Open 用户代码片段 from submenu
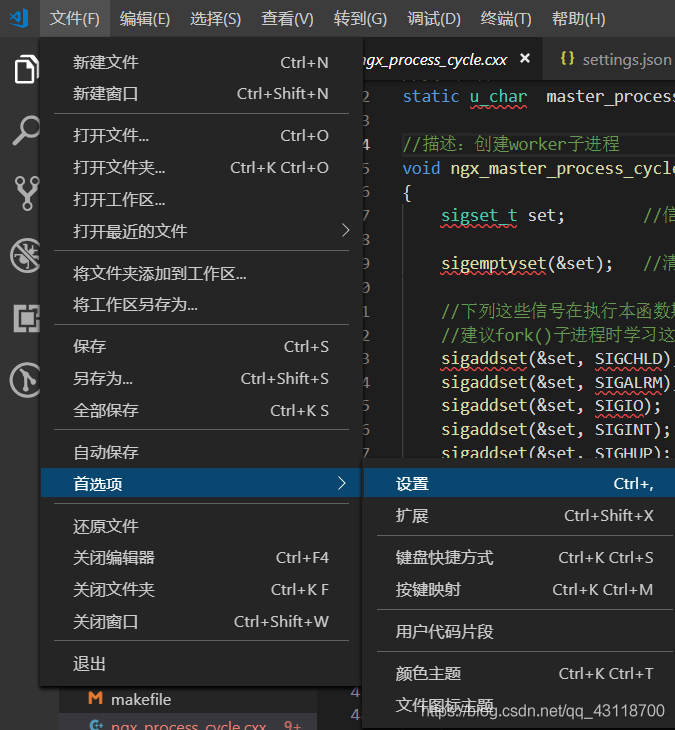The width and height of the screenshot is (675, 730). tap(519, 632)
